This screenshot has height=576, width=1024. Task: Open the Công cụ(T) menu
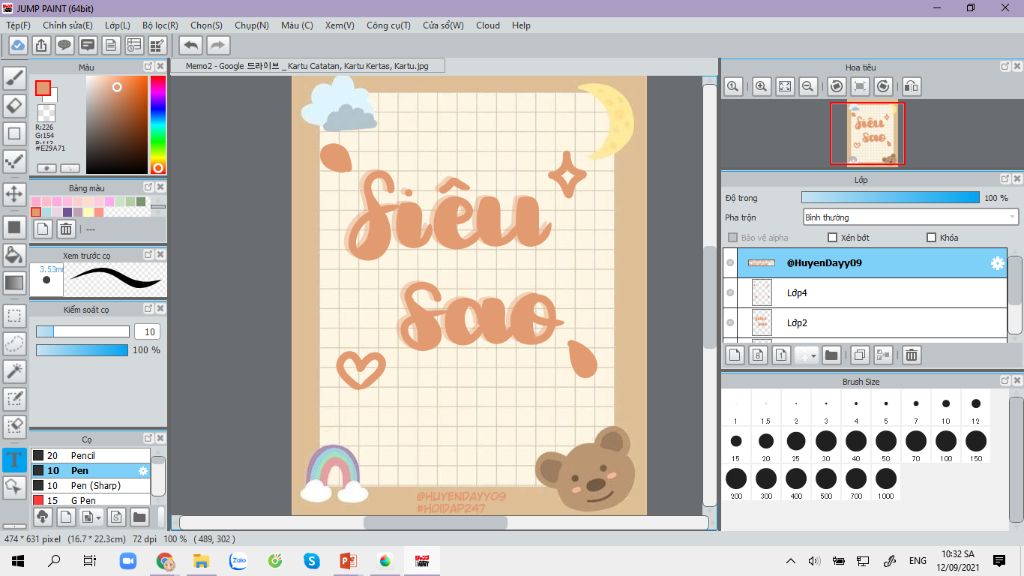(x=388, y=25)
